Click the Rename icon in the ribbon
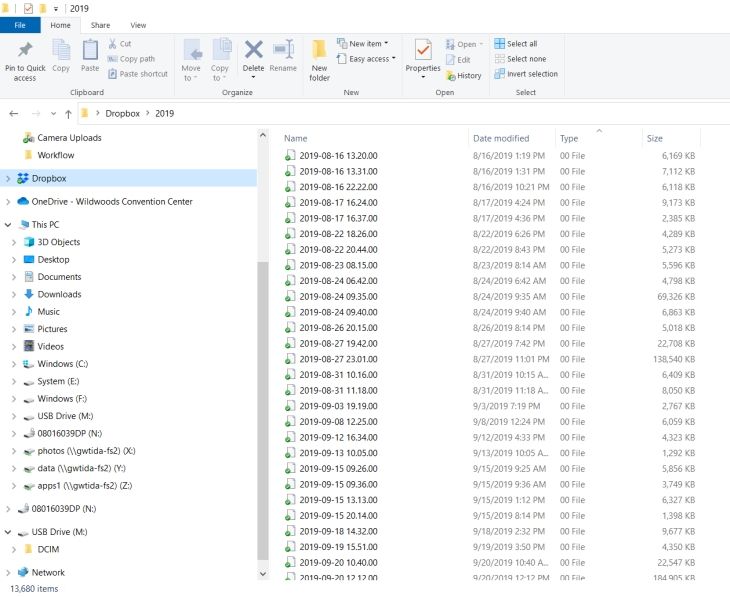This screenshot has height=597, width=730. [x=283, y=51]
